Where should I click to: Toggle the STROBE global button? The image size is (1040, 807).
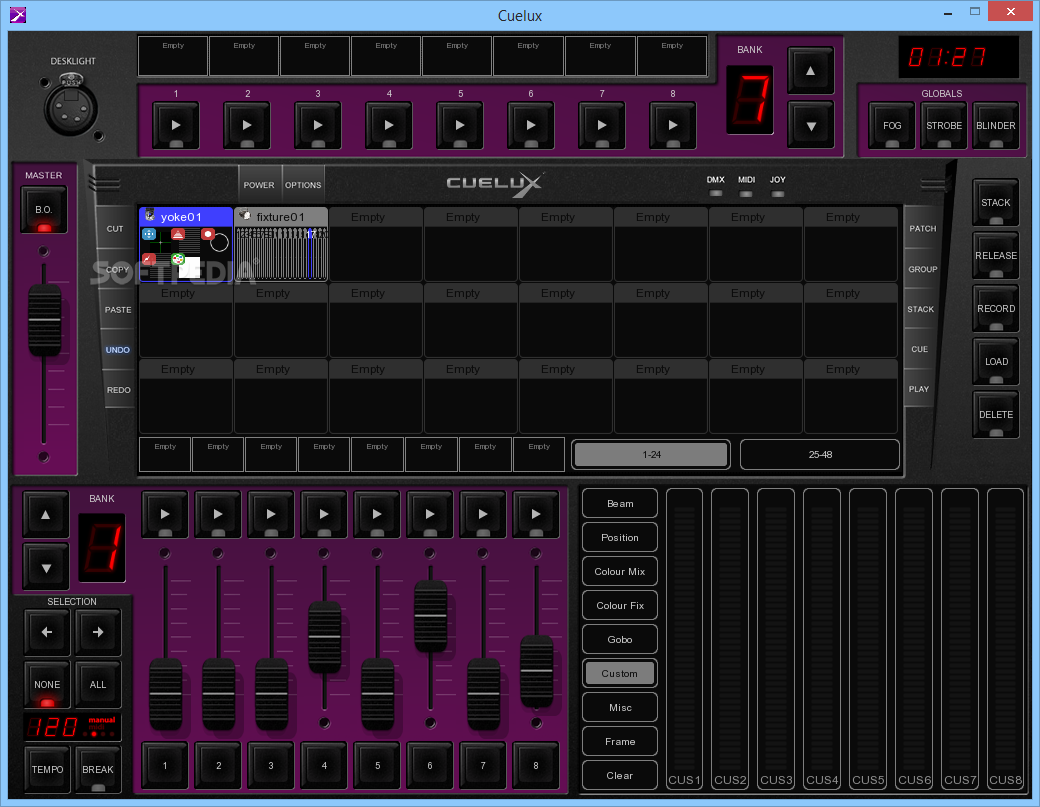click(944, 125)
